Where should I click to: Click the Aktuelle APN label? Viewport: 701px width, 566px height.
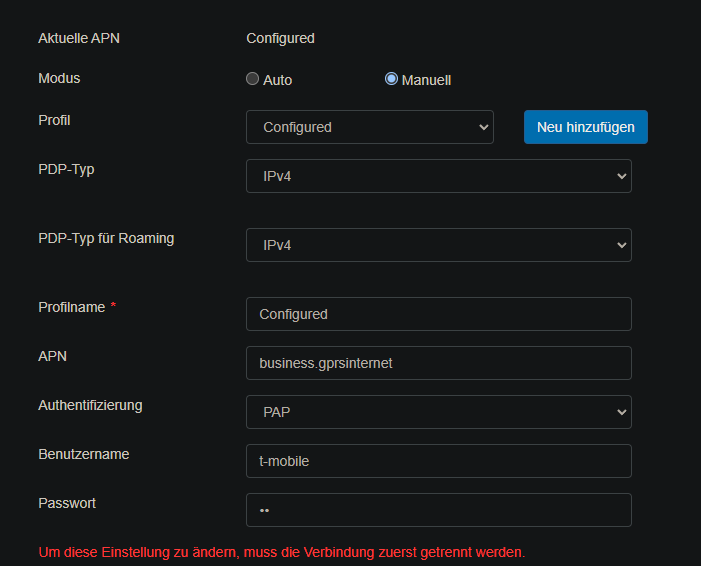[x=79, y=38]
